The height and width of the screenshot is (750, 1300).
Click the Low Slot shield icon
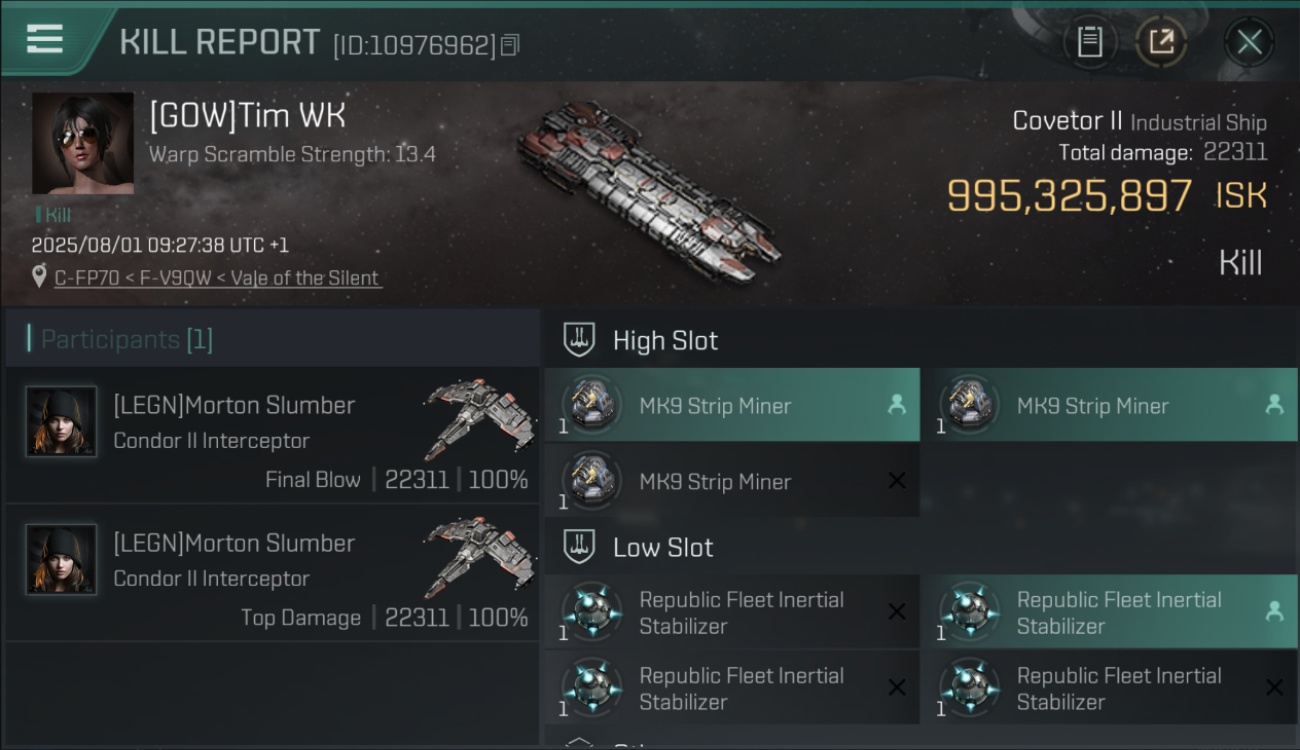pyautogui.click(x=580, y=547)
